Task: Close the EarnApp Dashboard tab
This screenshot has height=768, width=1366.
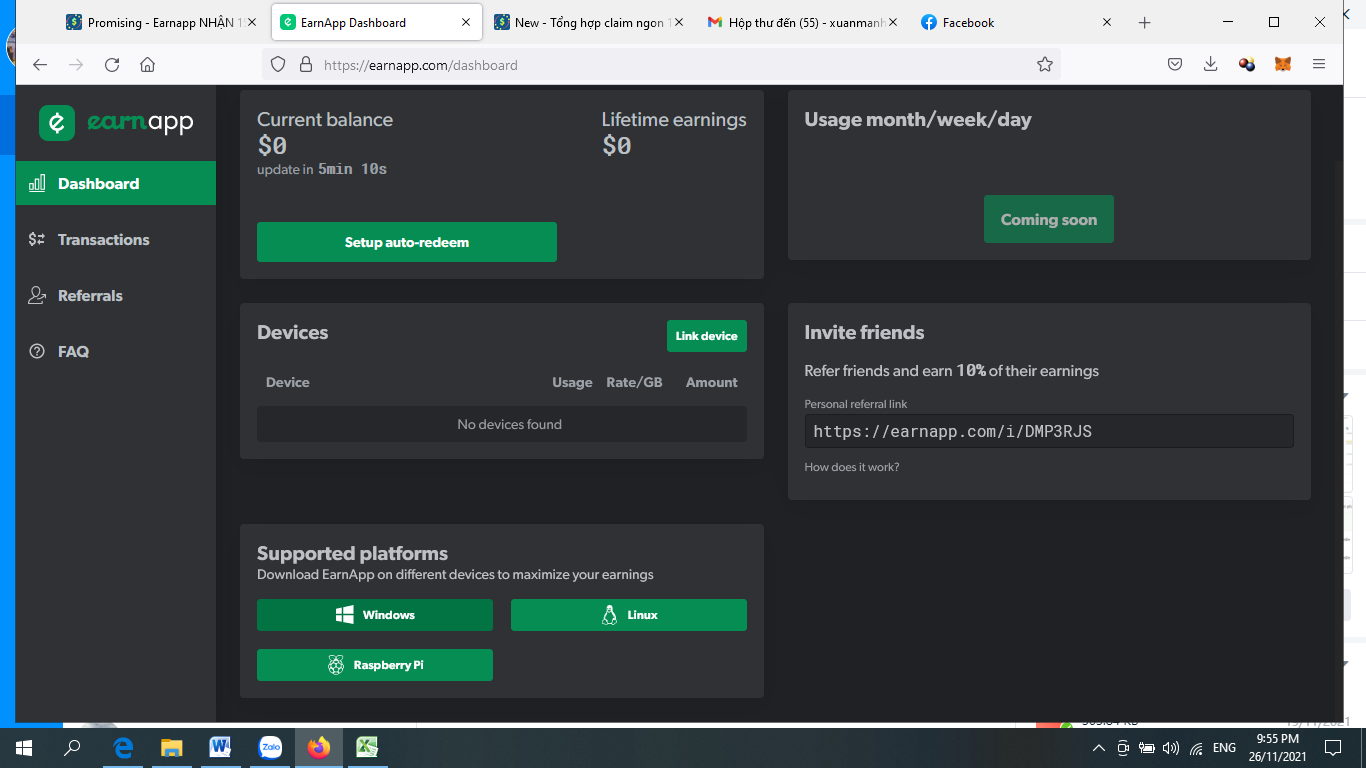Action: pos(465,22)
